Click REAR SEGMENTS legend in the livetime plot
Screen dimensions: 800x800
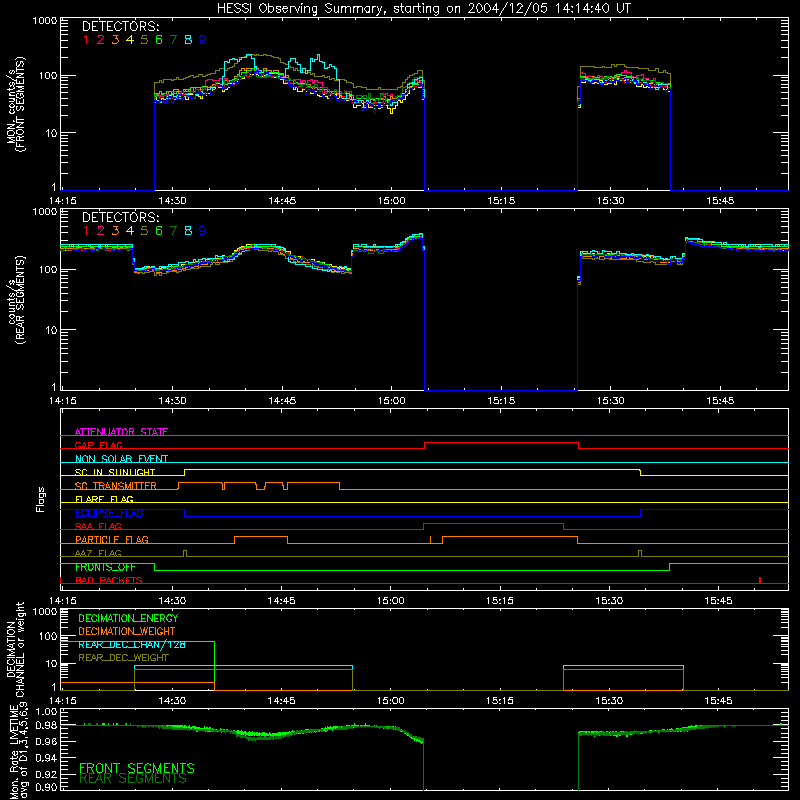133,779
